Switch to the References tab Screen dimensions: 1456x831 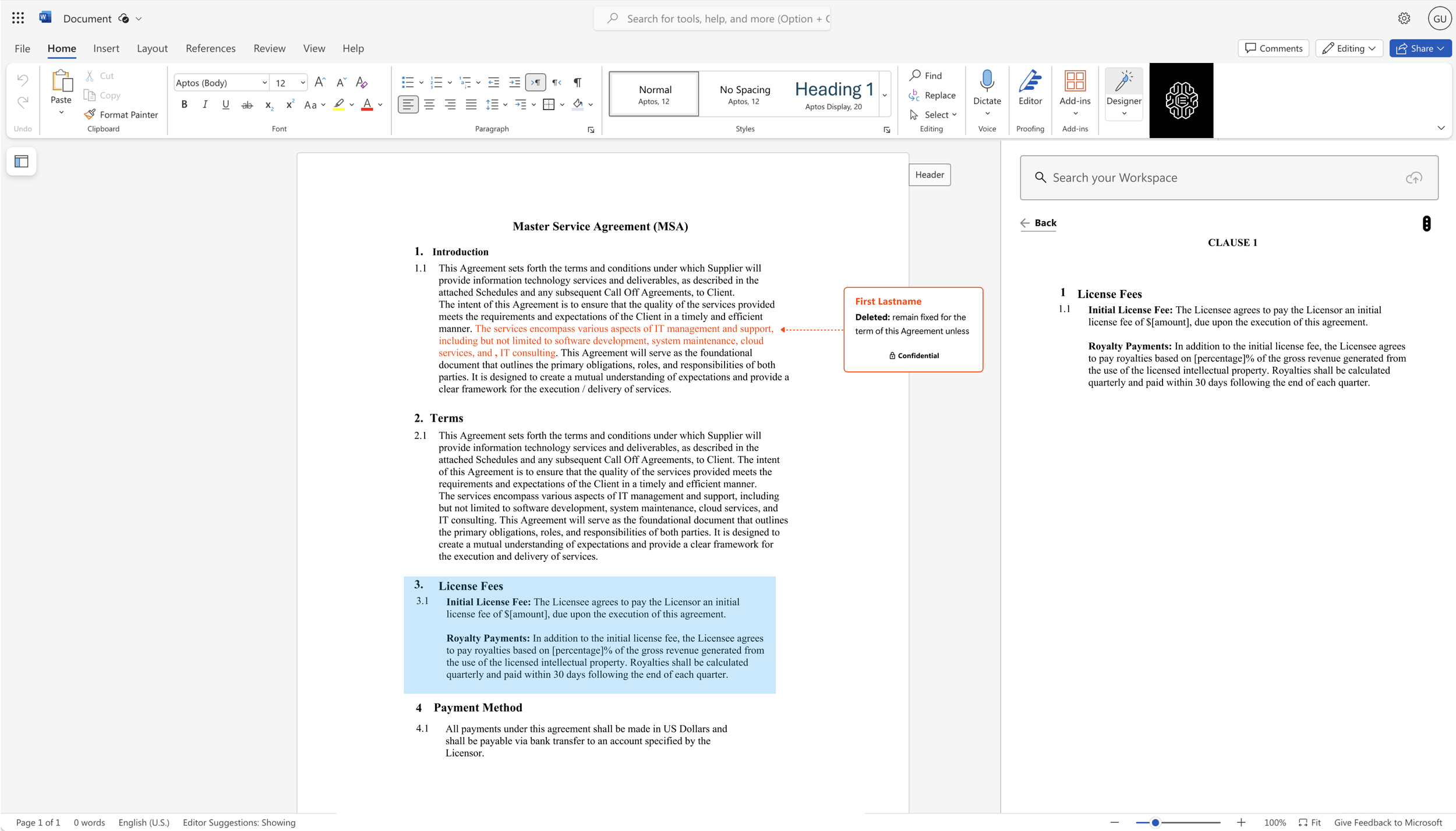click(x=210, y=48)
